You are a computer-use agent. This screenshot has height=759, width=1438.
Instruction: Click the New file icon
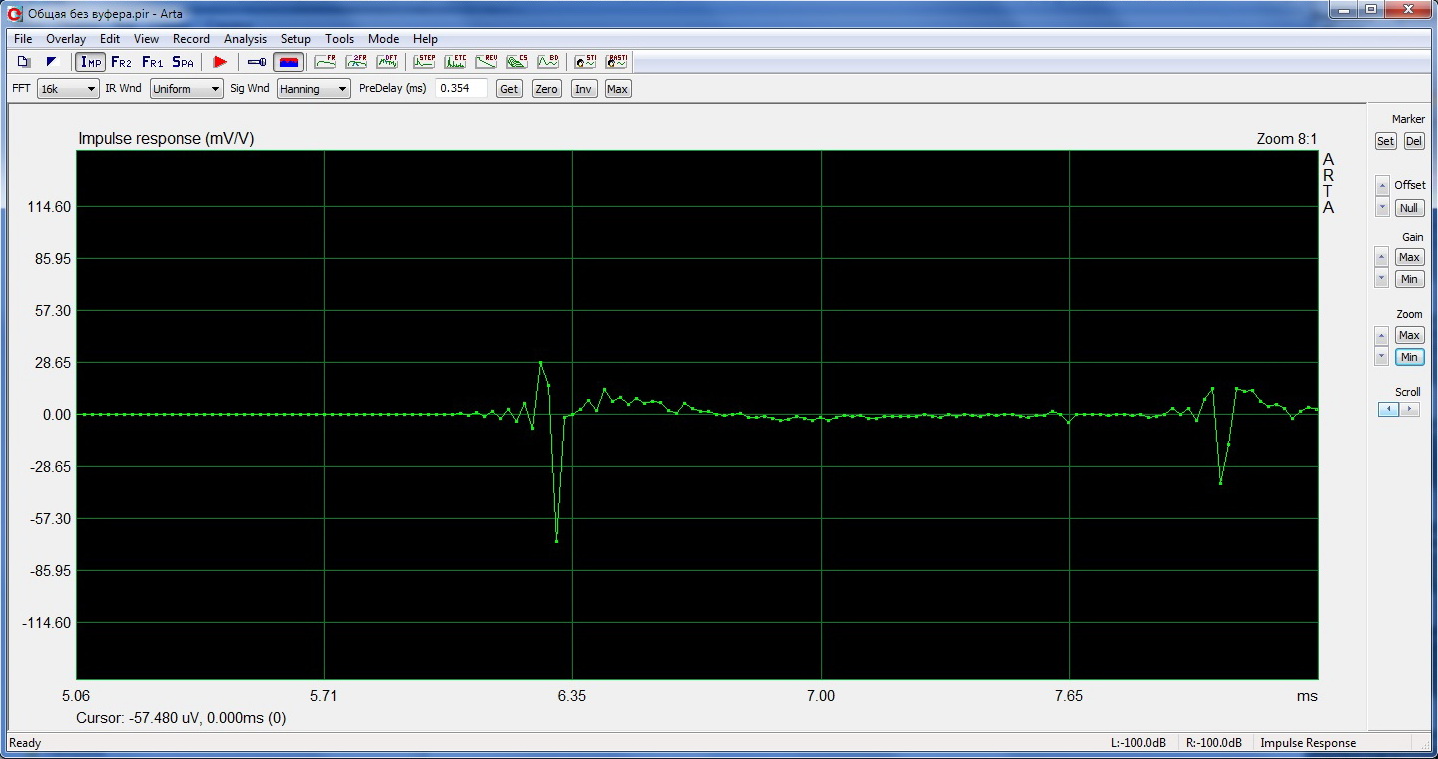coord(23,62)
